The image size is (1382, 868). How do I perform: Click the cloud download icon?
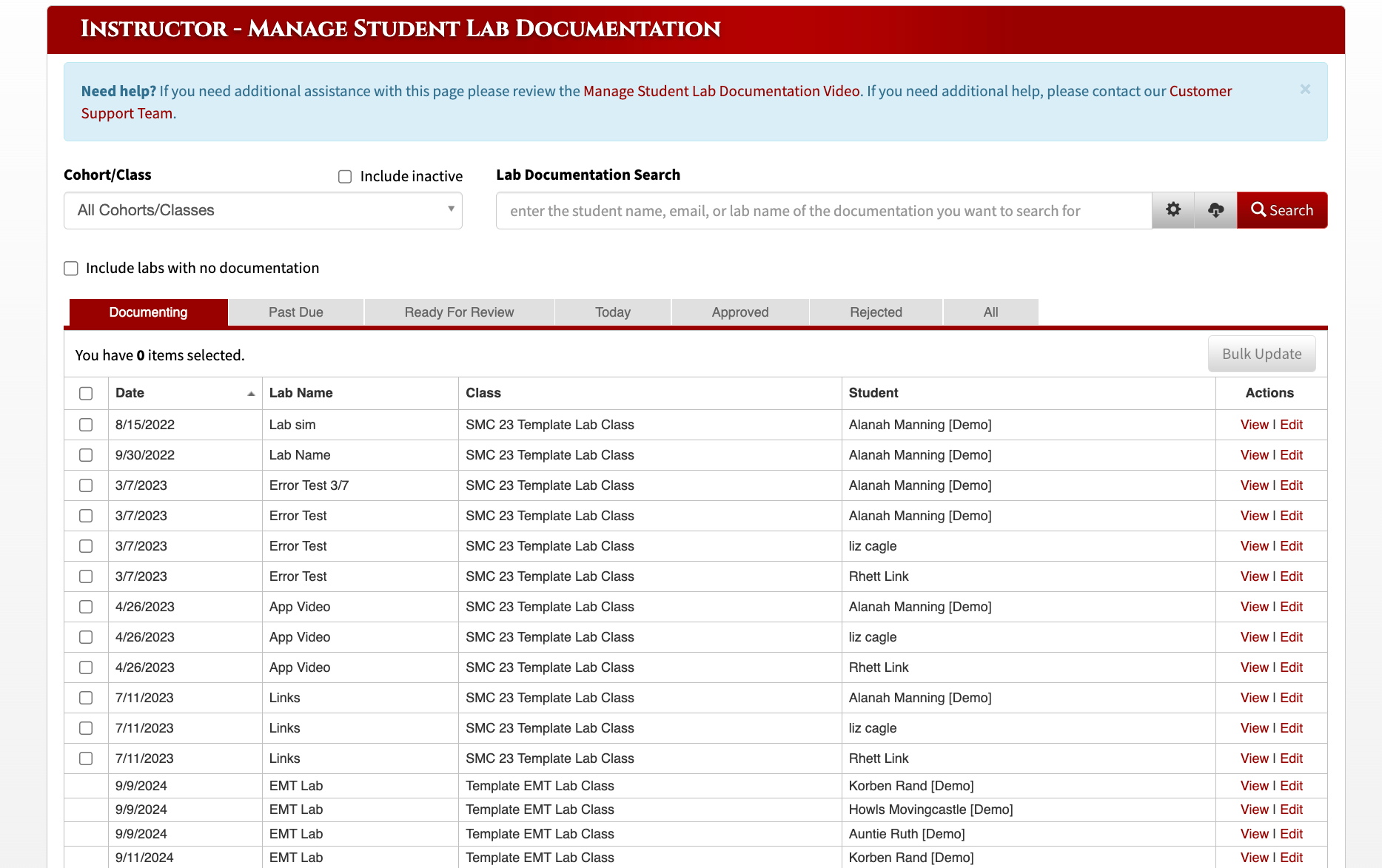pos(1215,210)
